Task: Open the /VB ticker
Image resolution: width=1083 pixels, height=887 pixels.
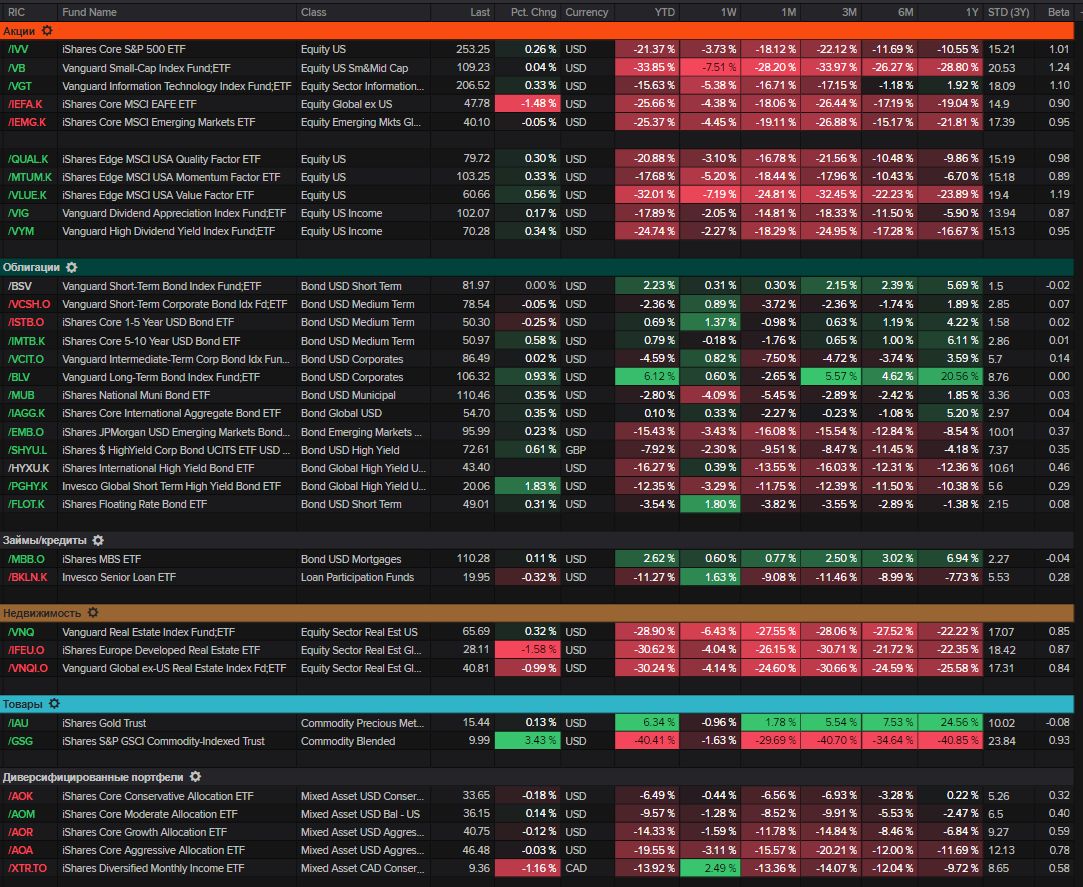Action: coord(17,68)
